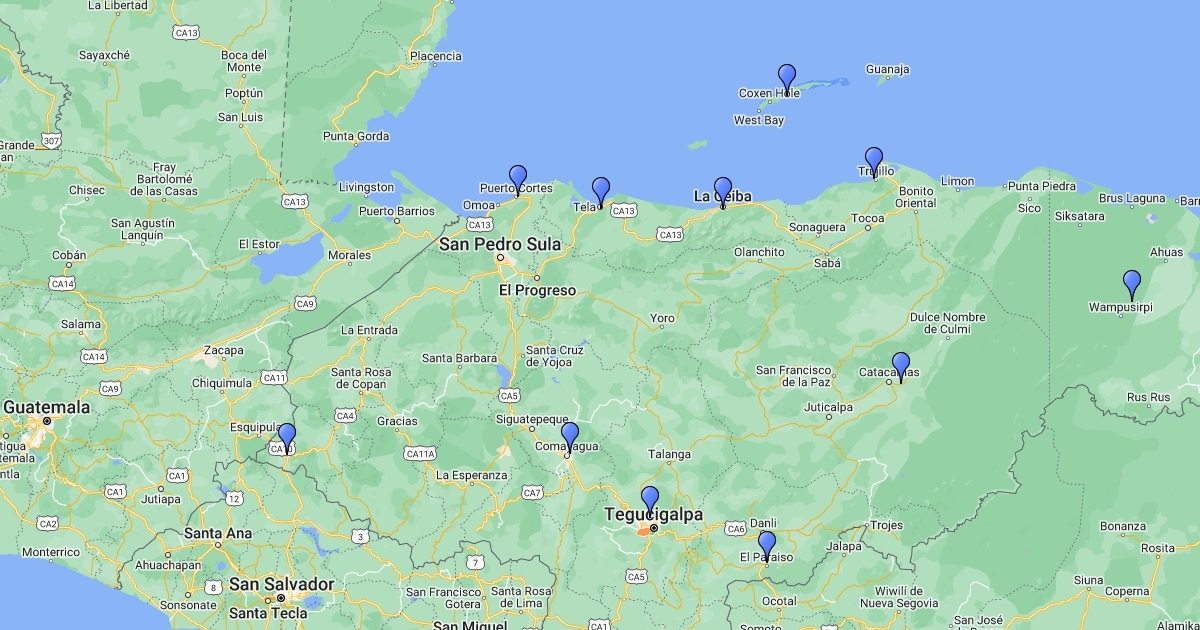This screenshot has width=1200, height=630.
Task: Open the Tela location pin
Action: (x=601, y=190)
